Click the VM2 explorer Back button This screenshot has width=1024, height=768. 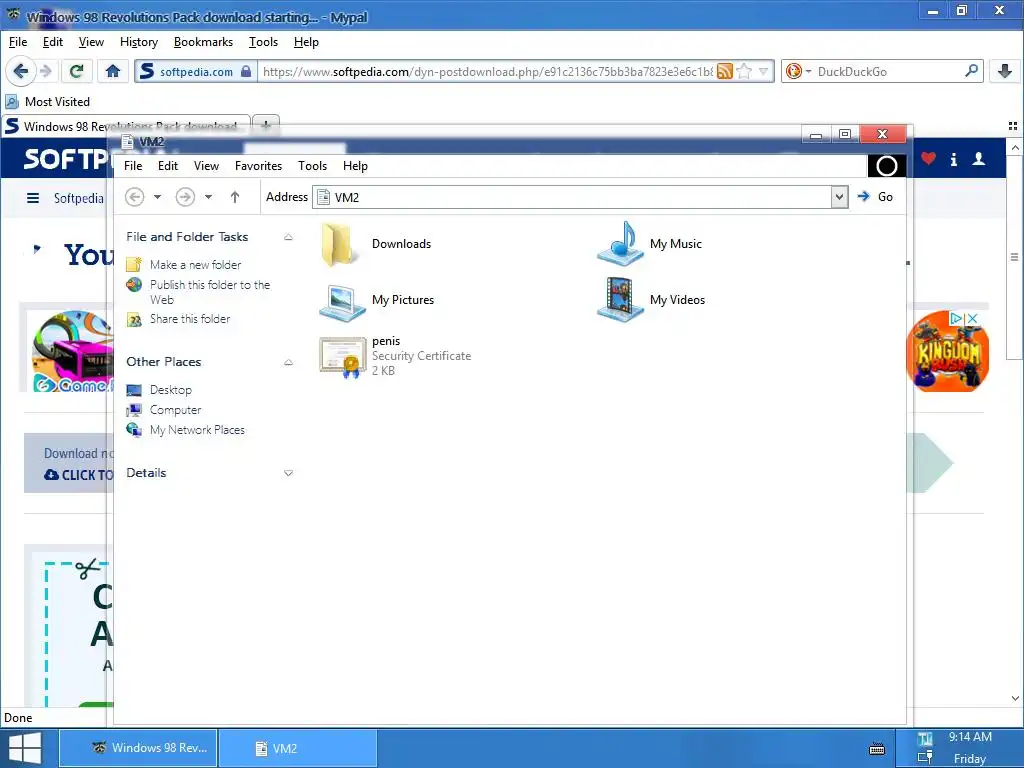pos(135,197)
